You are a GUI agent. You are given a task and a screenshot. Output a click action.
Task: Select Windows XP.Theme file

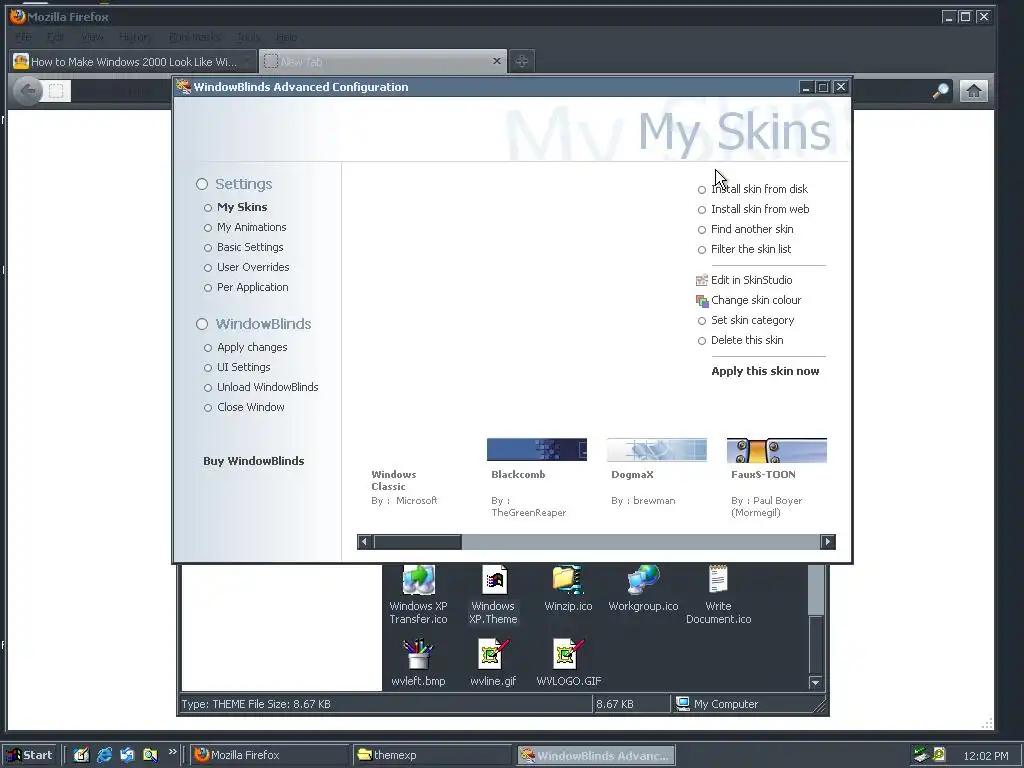tap(493, 596)
